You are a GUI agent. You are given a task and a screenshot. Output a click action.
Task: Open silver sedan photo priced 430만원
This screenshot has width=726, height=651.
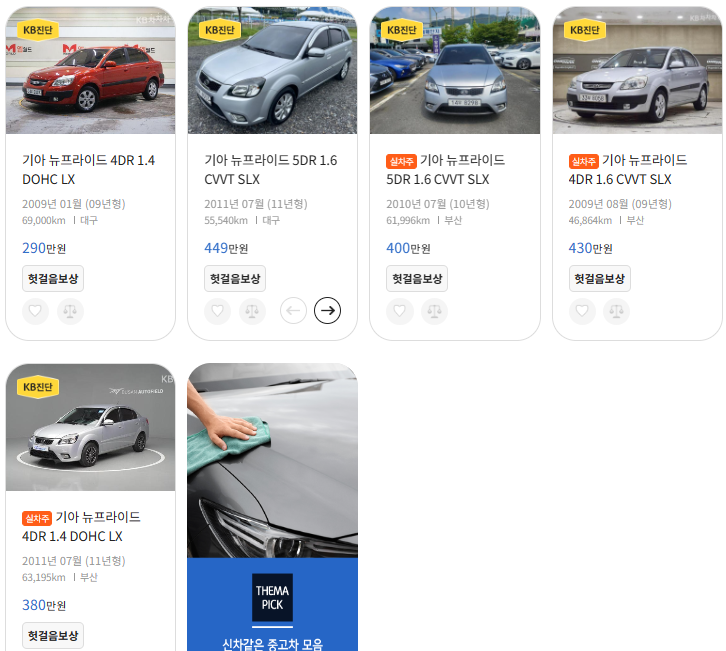637,70
